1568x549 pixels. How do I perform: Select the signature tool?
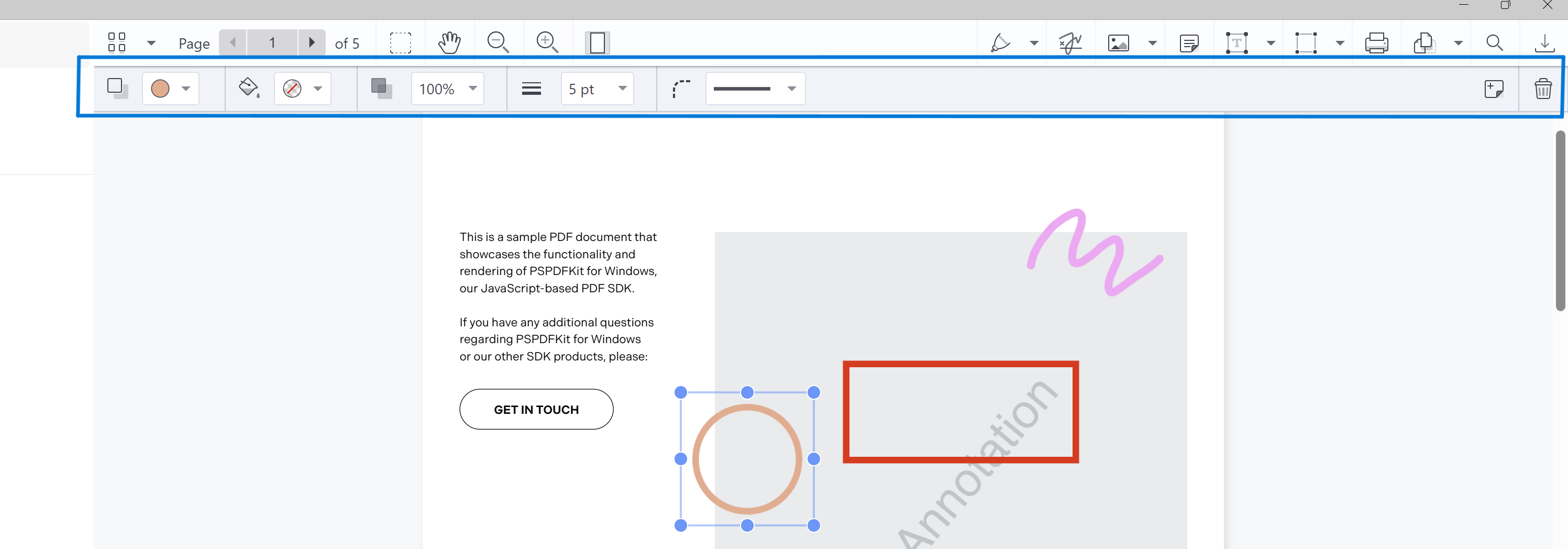click(x=1070, y=42)
